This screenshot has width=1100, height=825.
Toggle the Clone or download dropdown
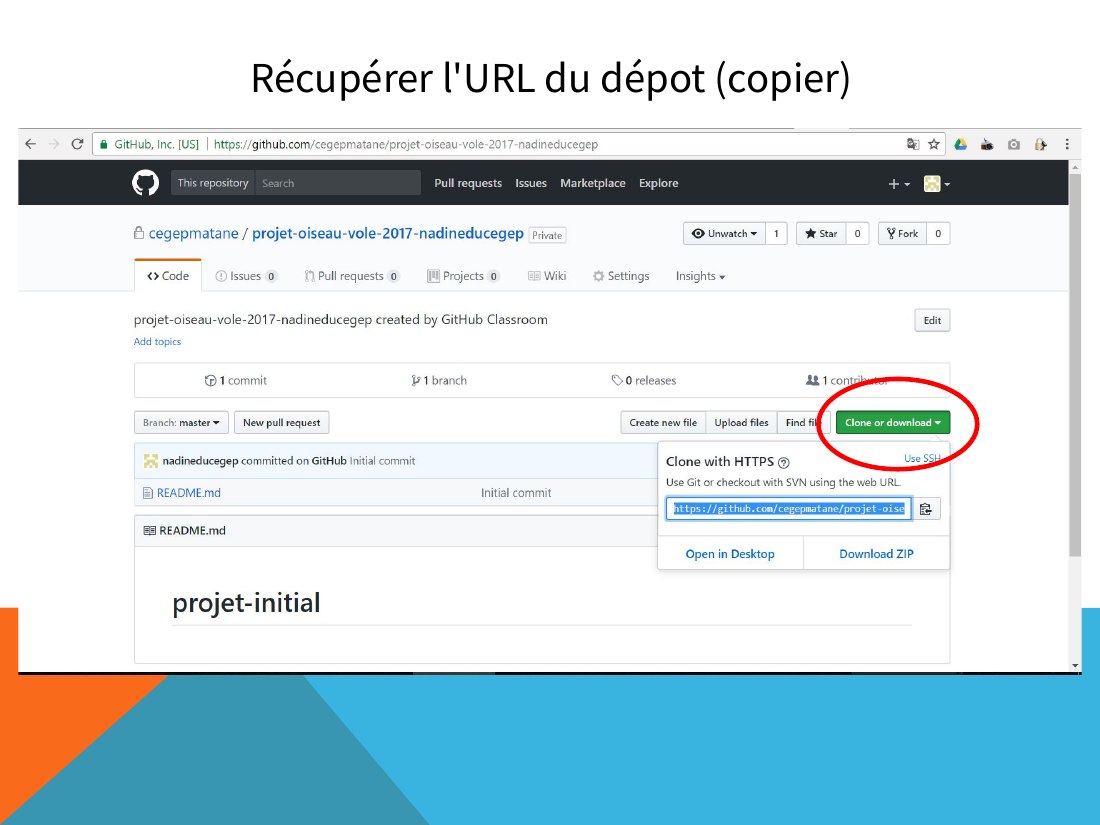click(x=892, y=422)
